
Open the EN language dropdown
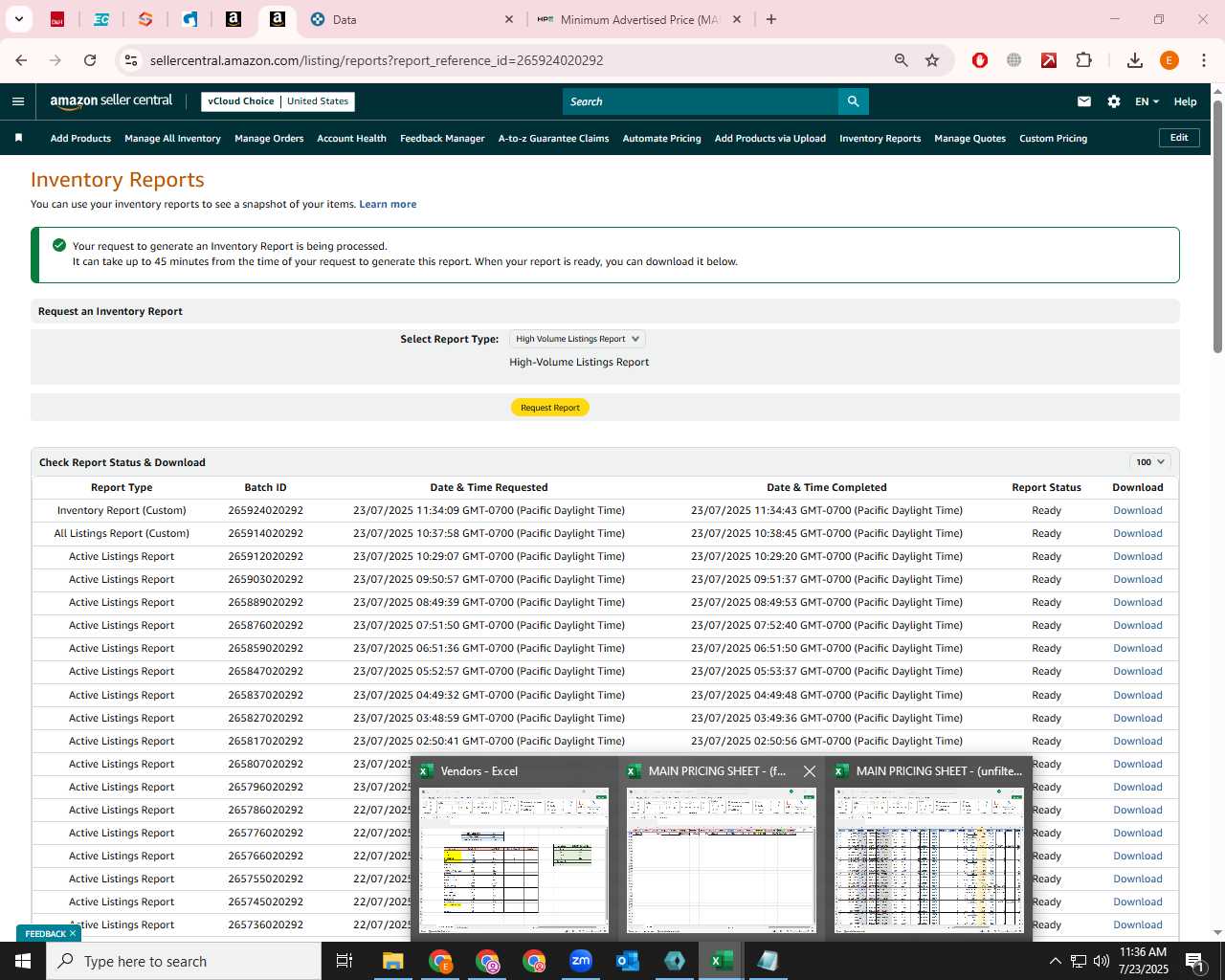pyautogui.click(x=1147, y=101)
